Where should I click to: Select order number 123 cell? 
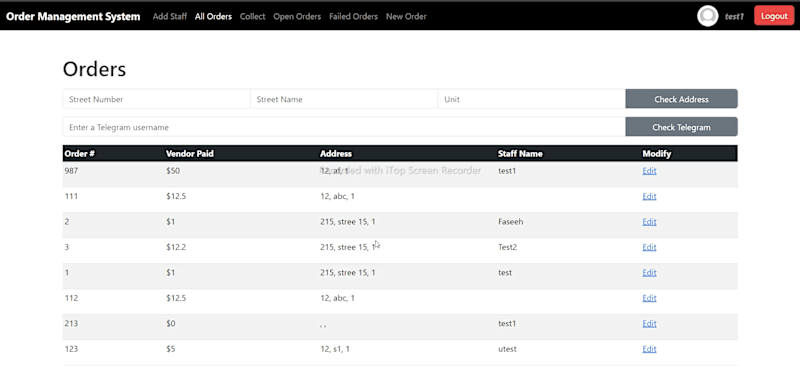[71, 349]
